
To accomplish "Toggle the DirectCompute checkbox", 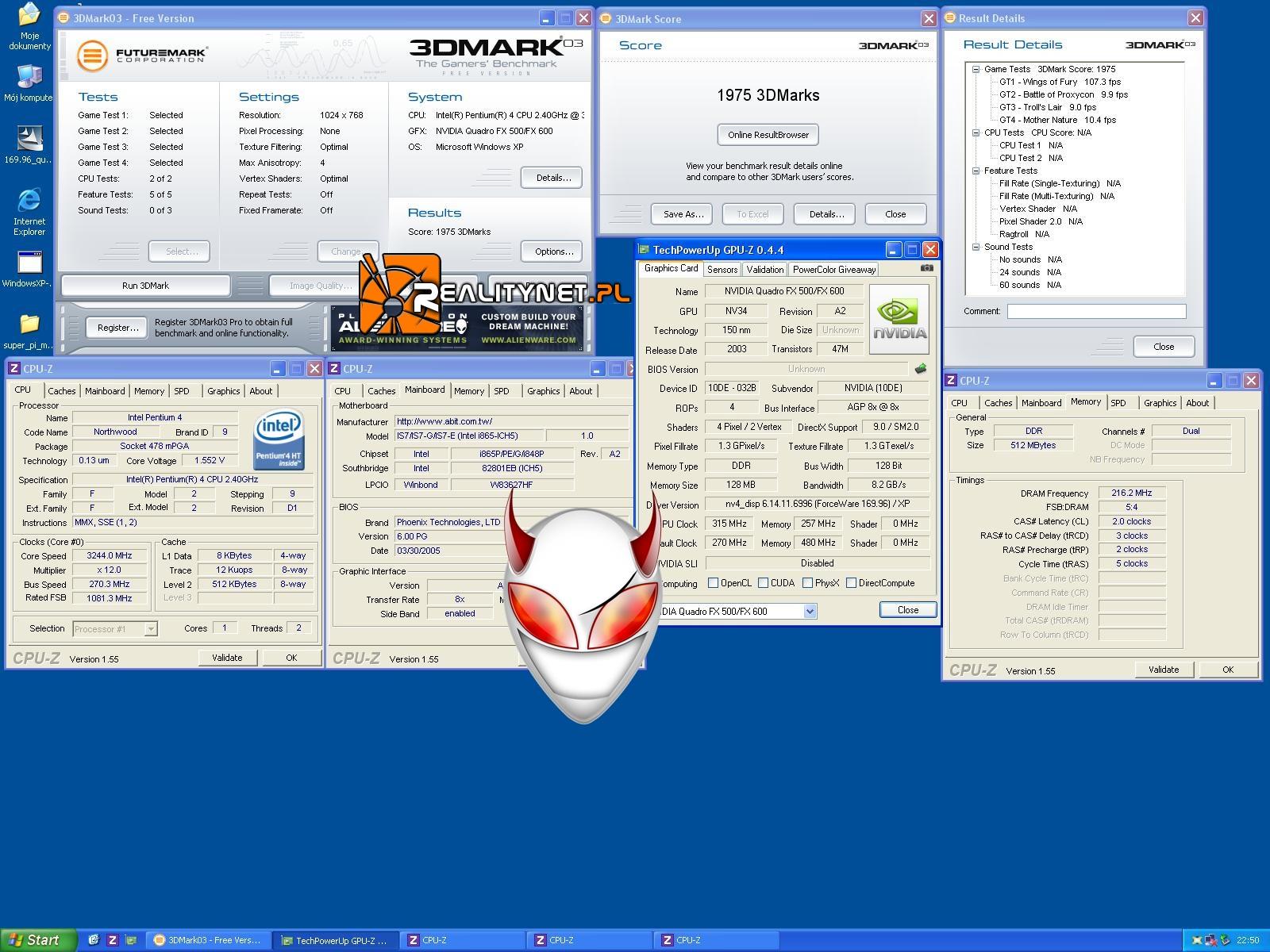I will (851, 583).
